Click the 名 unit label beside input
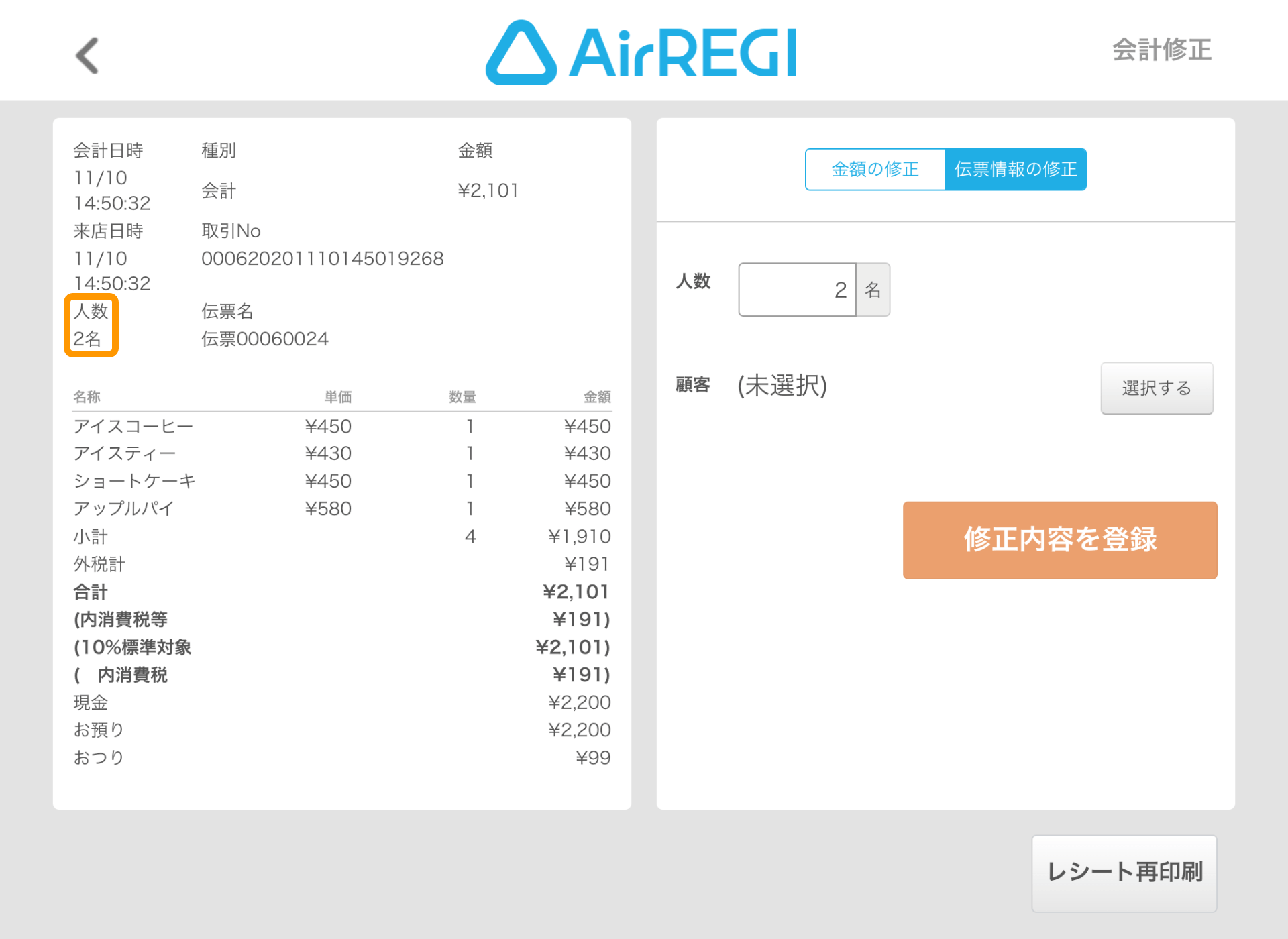Viewport: 1288px width, 939px height. click(873, 290)
